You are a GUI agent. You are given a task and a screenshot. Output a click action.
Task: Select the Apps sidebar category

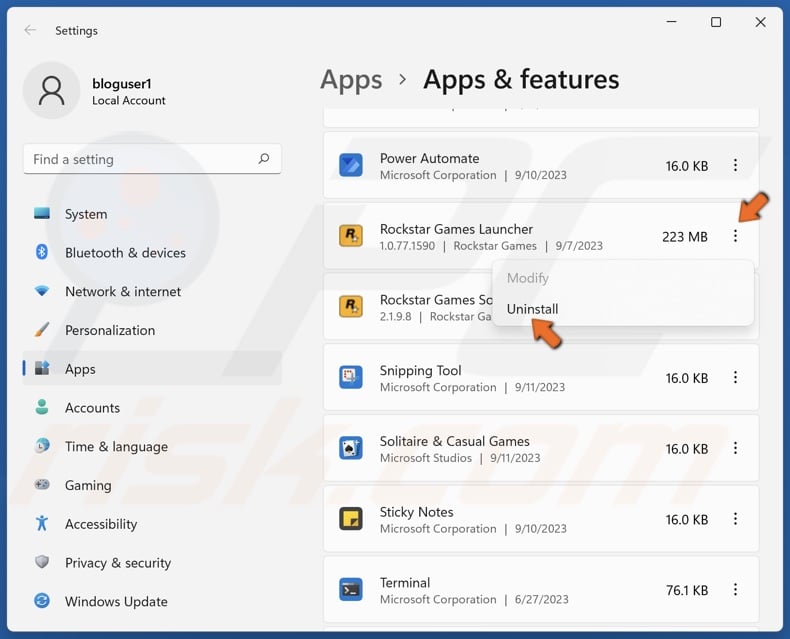(152, 369)
